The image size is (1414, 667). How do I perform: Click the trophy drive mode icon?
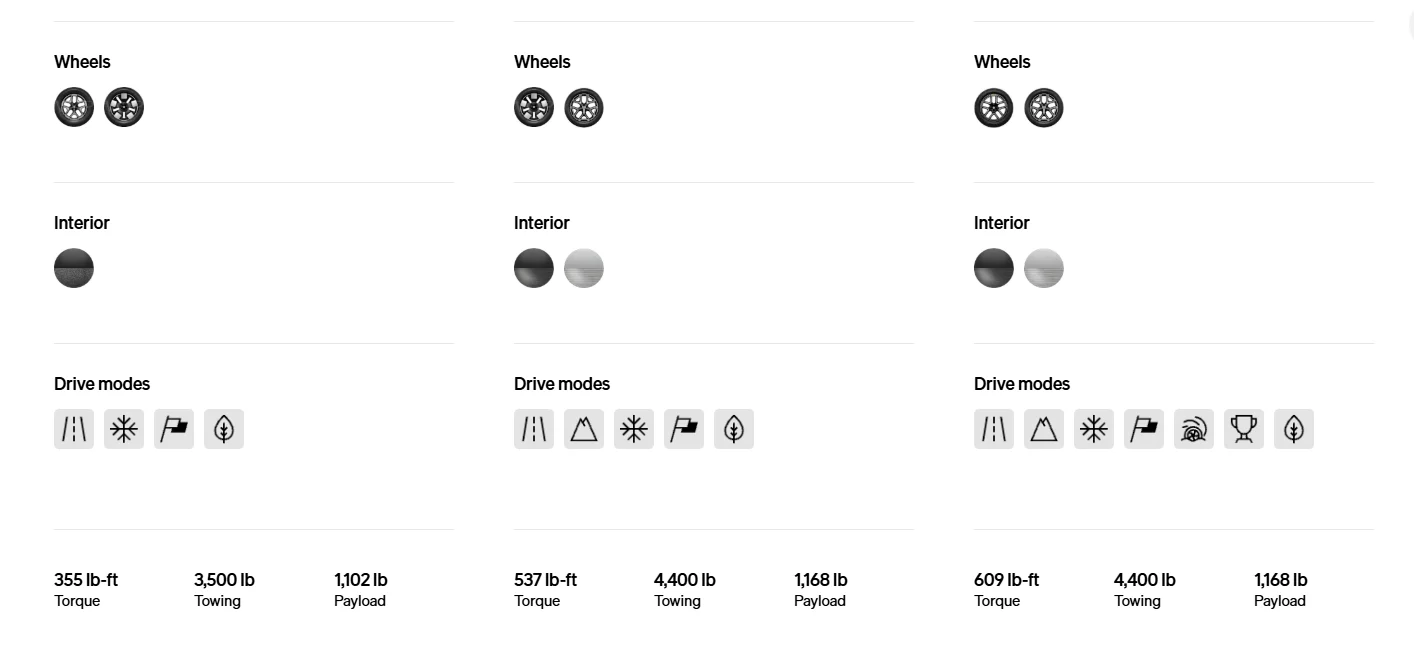(1244, 429)
